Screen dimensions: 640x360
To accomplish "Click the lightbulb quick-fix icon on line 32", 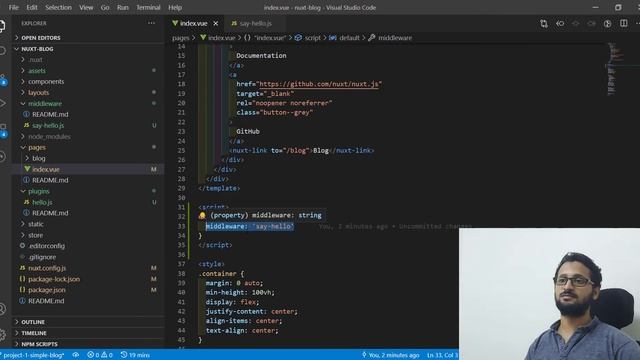I will coord(202,216).
